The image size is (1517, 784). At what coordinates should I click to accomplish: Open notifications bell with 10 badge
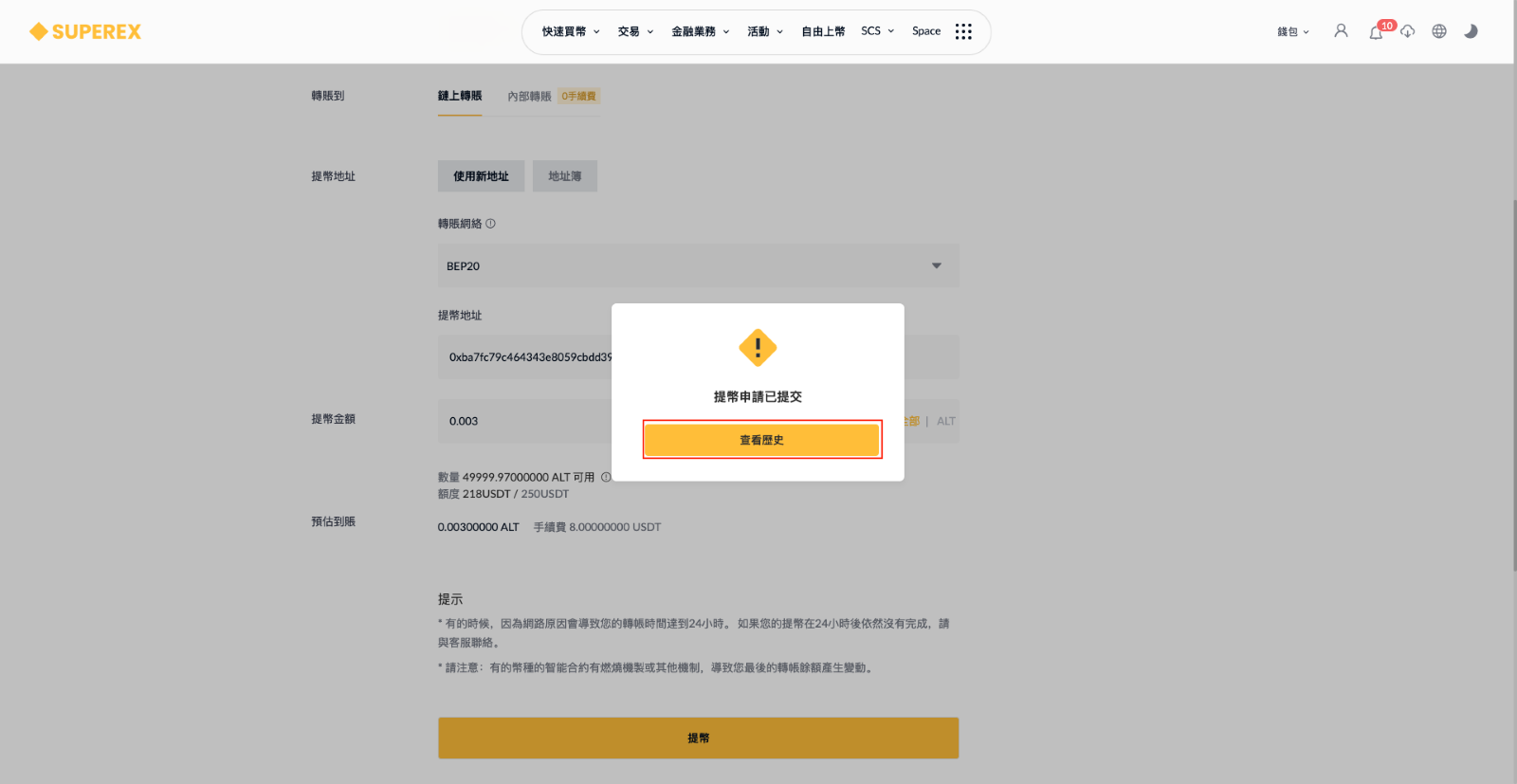pyautogui.click(x=1377, y=31)
